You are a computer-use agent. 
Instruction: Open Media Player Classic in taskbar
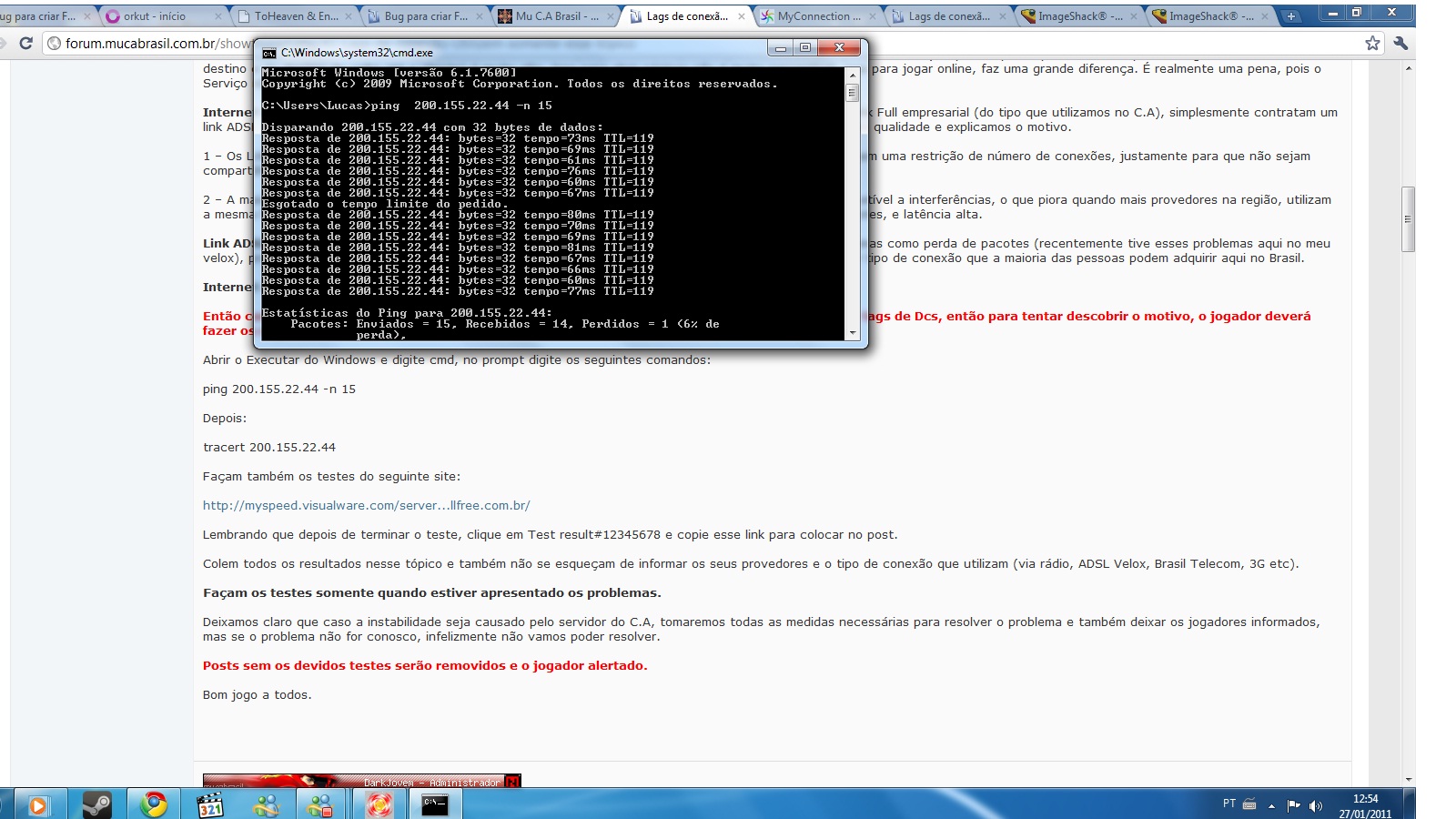[210, 804]
